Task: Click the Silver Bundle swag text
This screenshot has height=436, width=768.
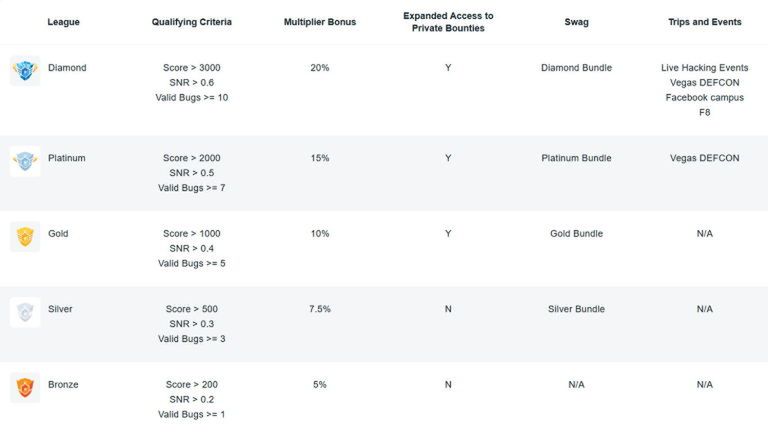Action: pyautogui.click(x=576, y=309)
